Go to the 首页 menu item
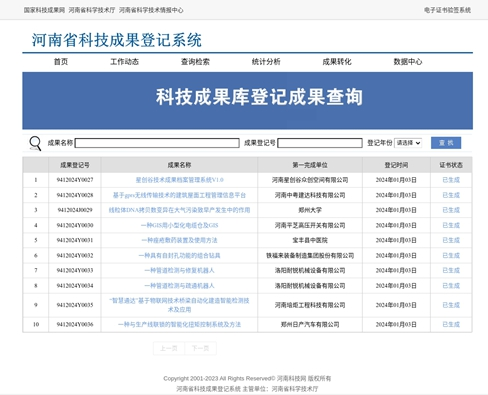 click(x=61, y=62)
